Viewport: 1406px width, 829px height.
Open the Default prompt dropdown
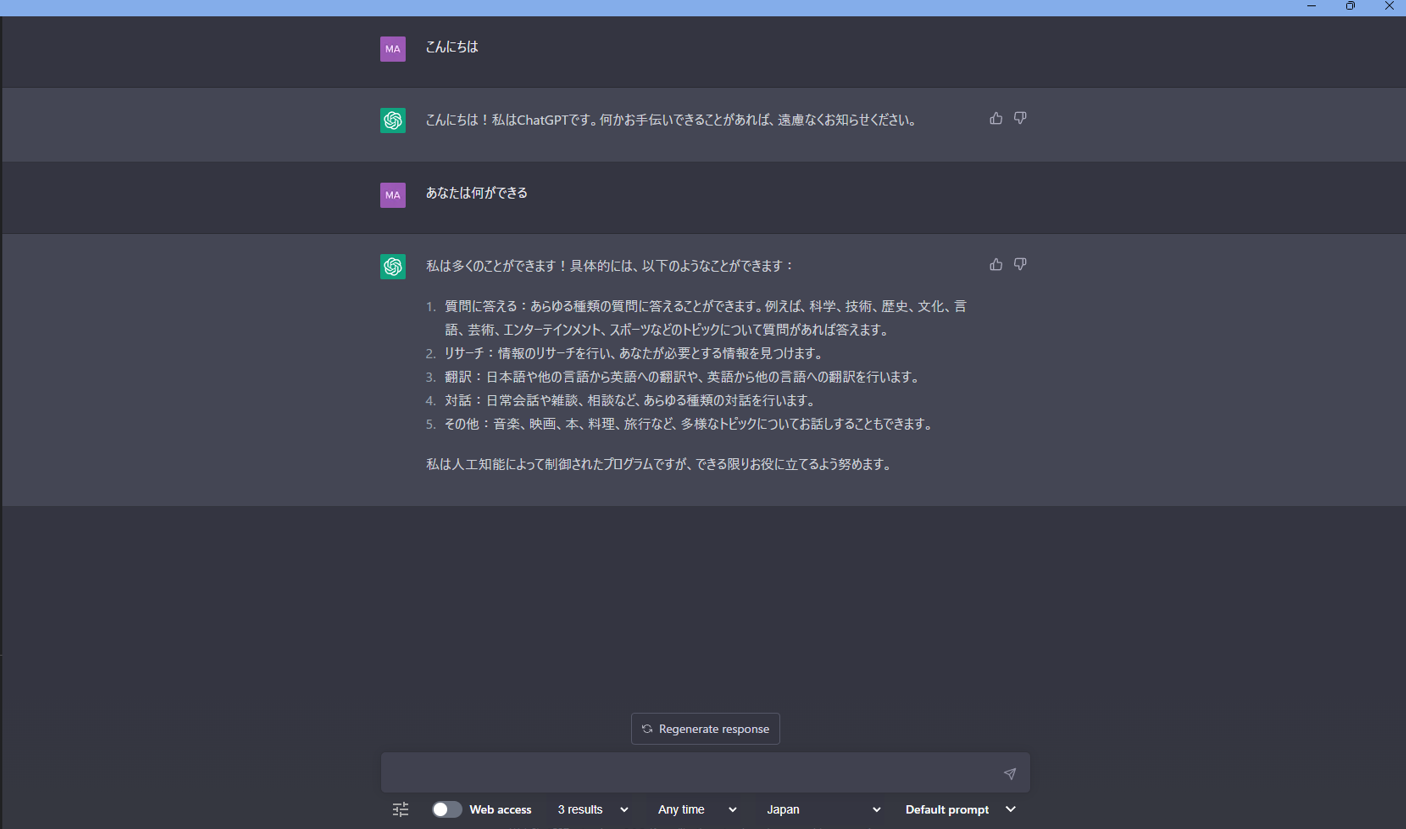960,809
